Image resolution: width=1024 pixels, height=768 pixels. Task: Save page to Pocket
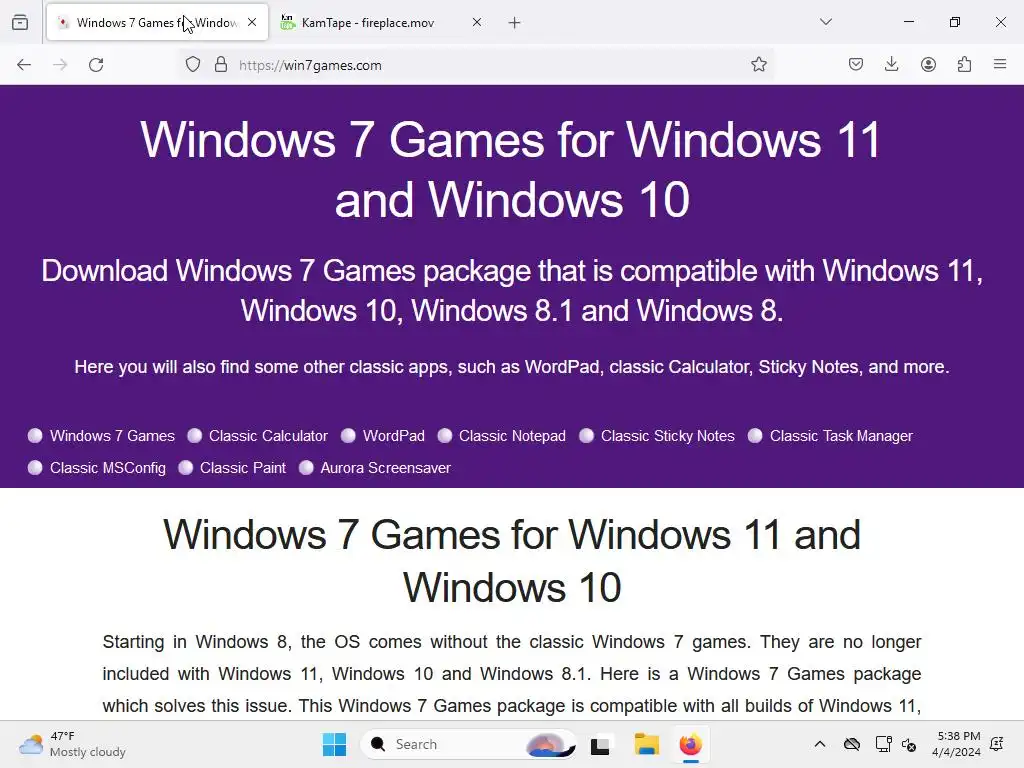[x=856, y=65]
